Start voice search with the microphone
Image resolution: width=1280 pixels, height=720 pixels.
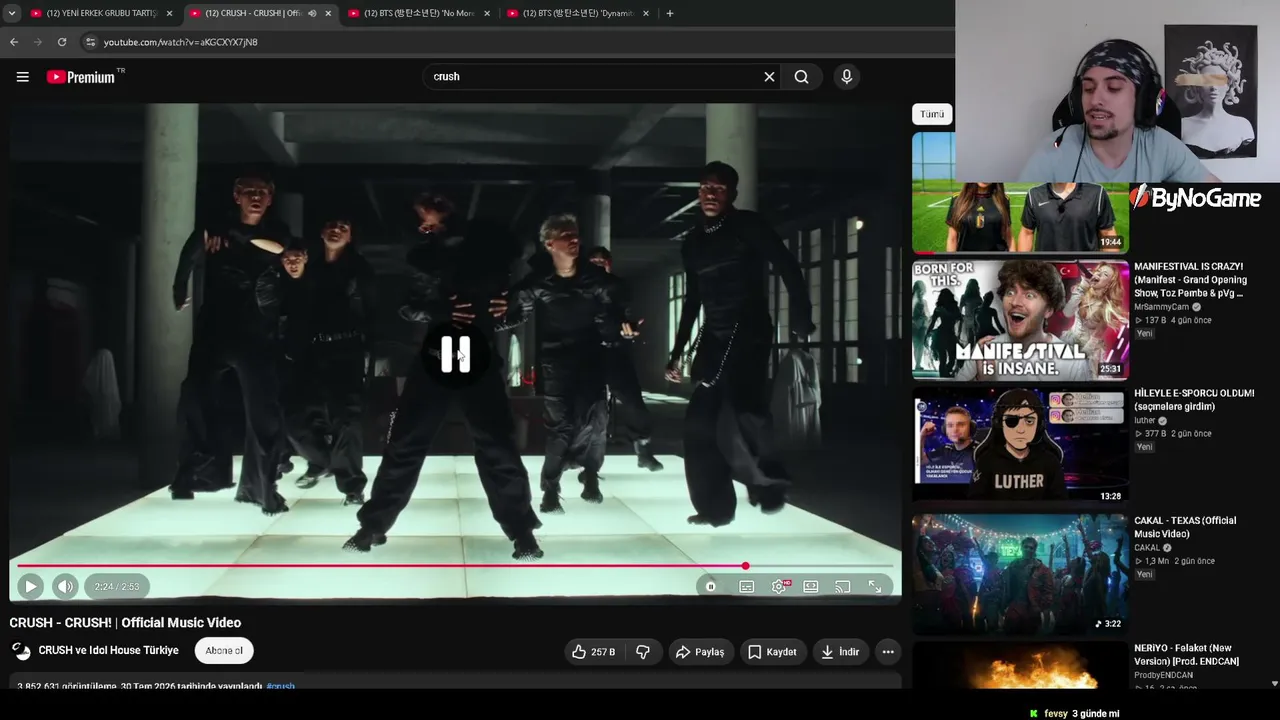[847, 77]
